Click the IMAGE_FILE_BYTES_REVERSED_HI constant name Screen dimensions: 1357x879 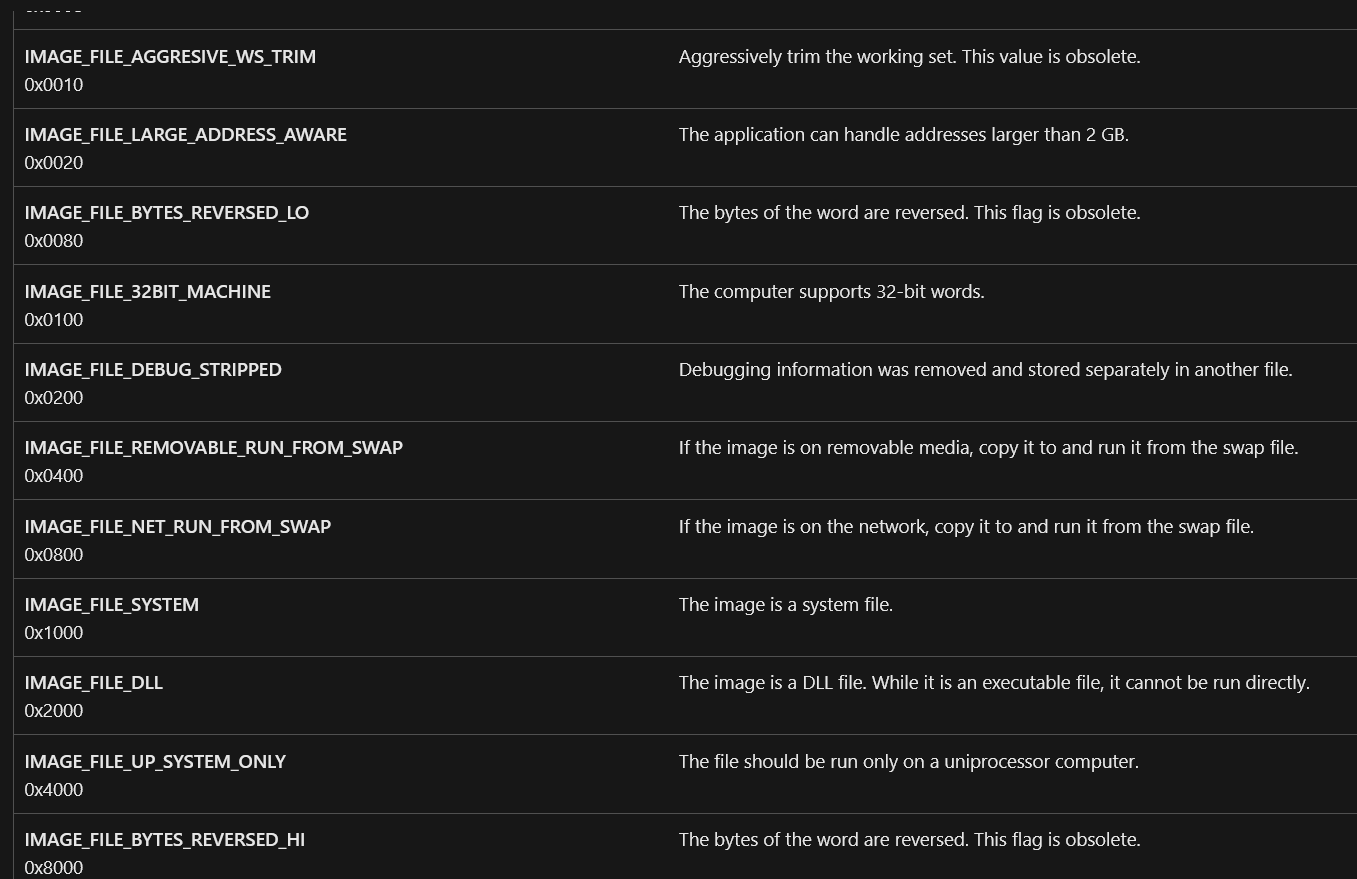(x=165, y=840)
